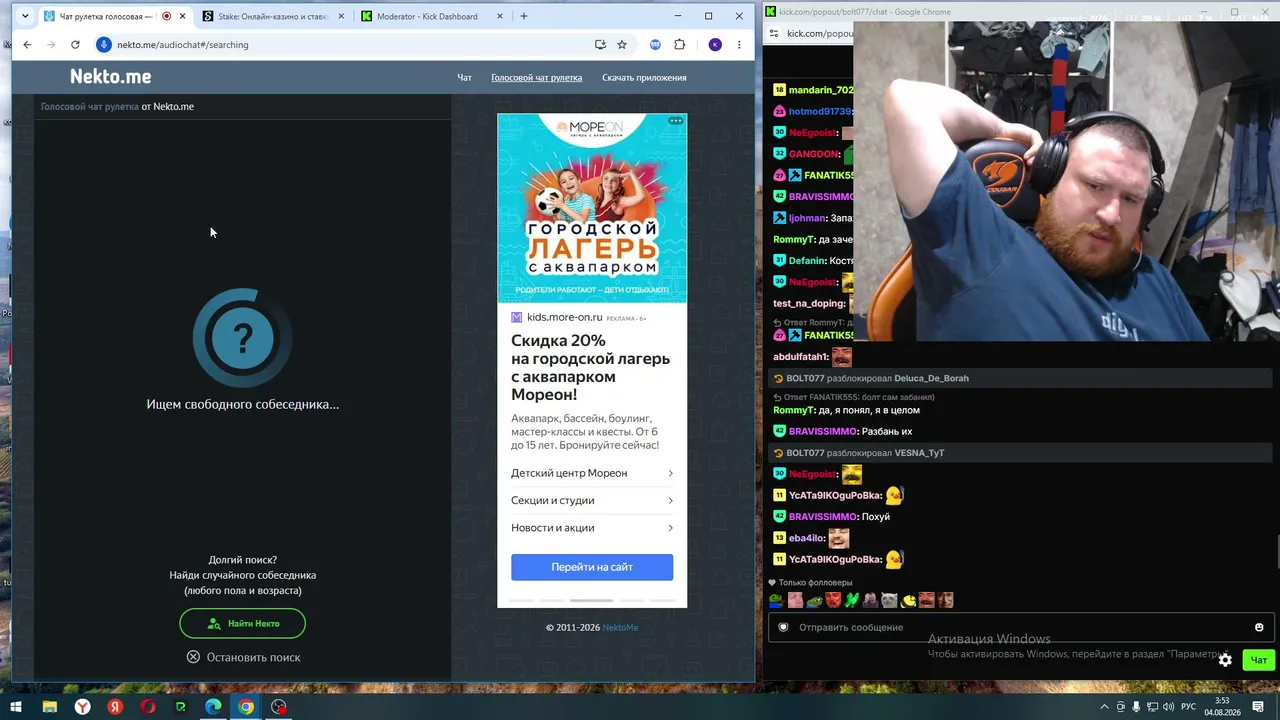Click the Google Chrome taskbar icon
Screen dimensions: 1280x720
[246, 707]
